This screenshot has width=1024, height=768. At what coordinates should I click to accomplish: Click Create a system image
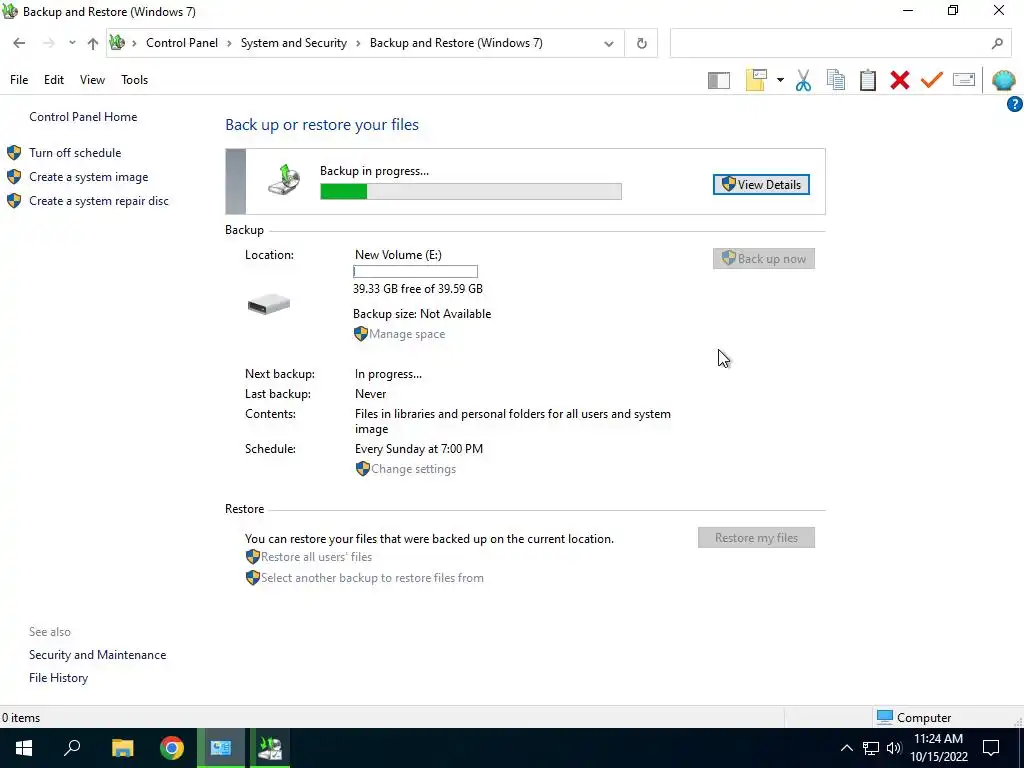[88, 177]
